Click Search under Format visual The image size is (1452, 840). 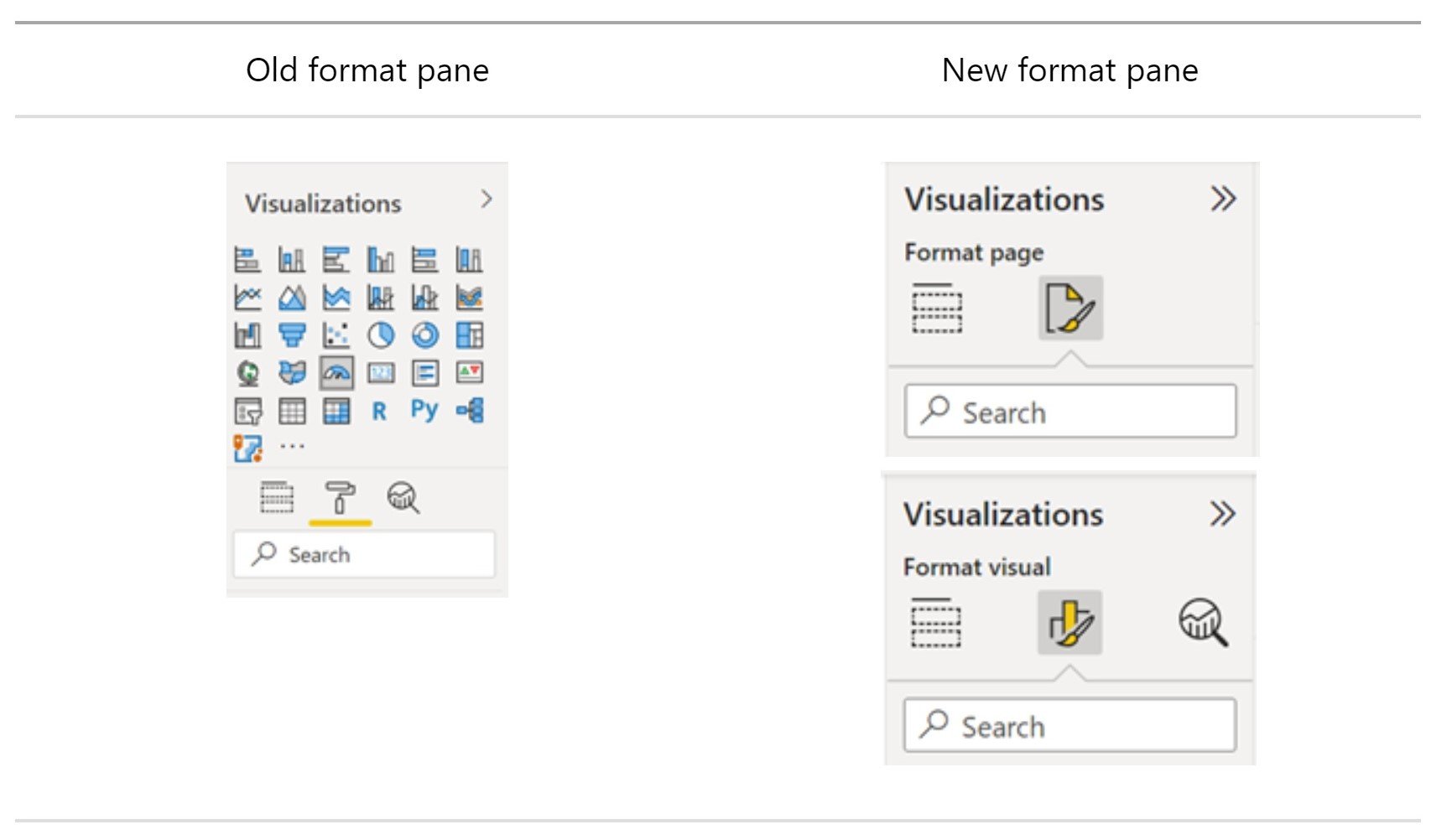[x=1069, y=726]
